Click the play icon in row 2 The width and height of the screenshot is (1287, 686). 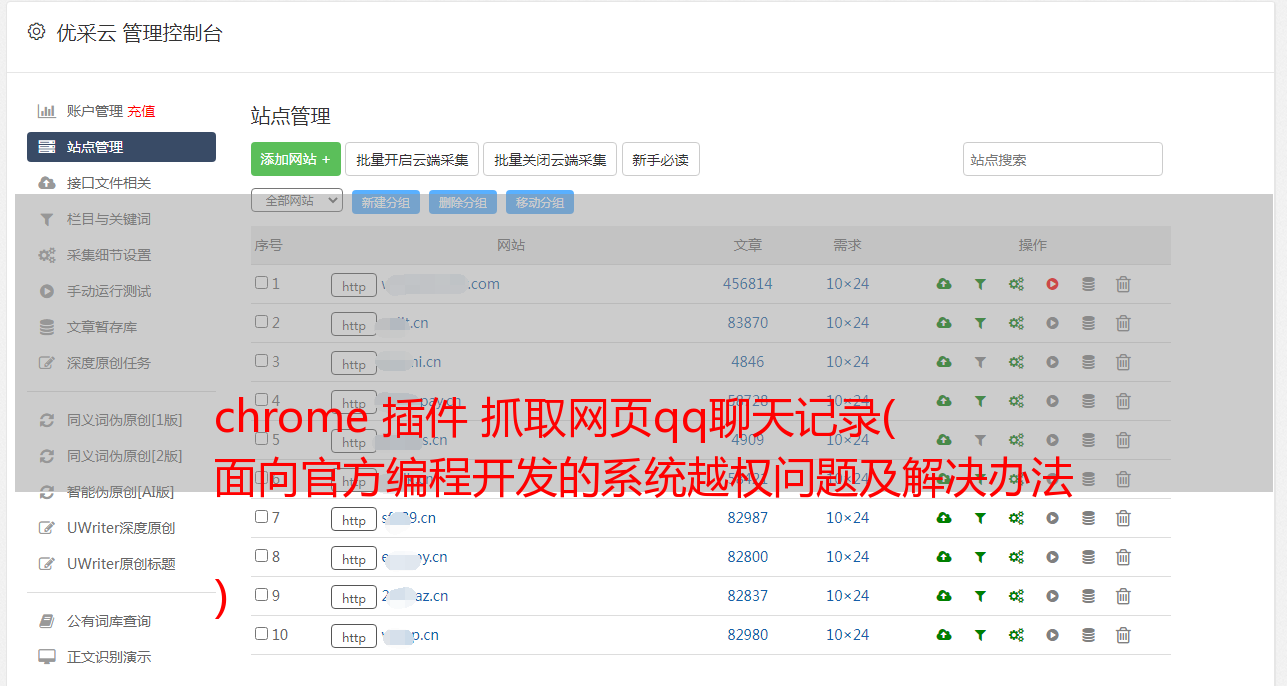(1052, 323)
